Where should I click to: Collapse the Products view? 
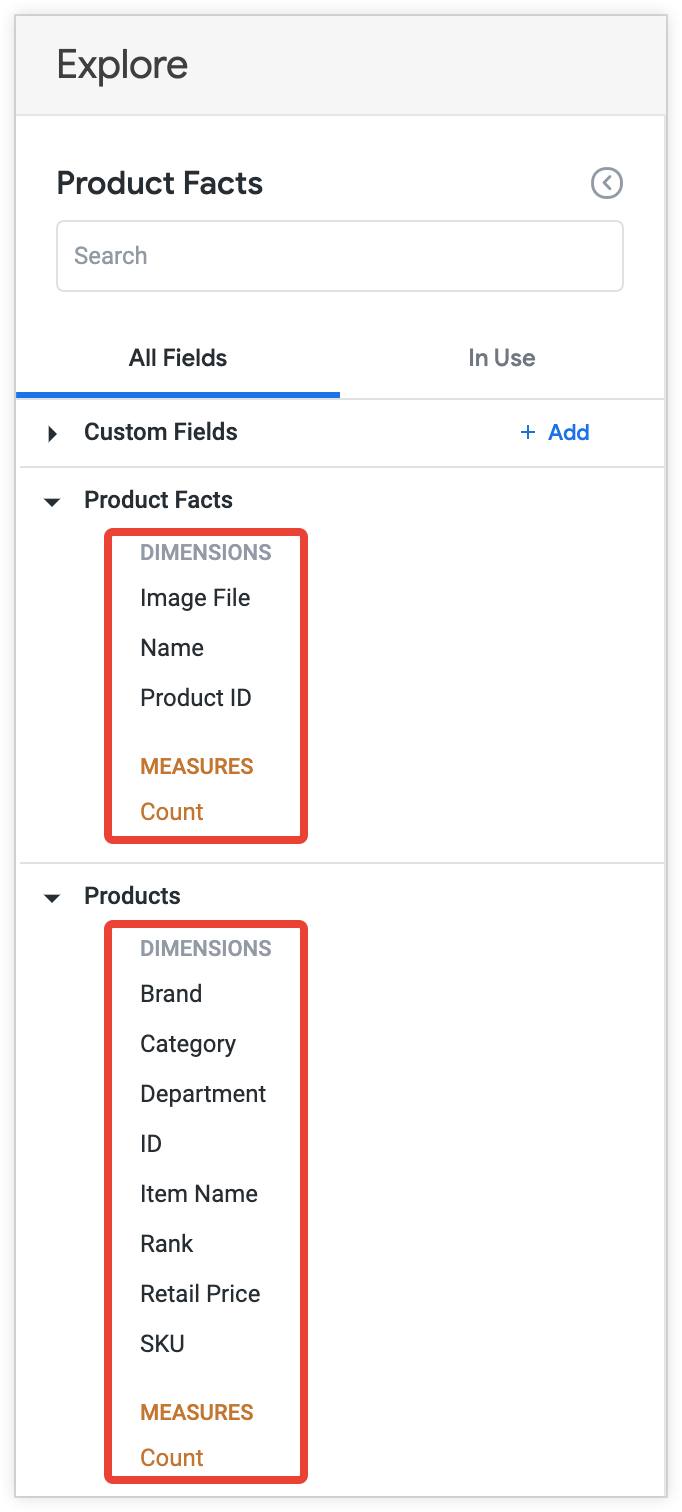[51, 897]
